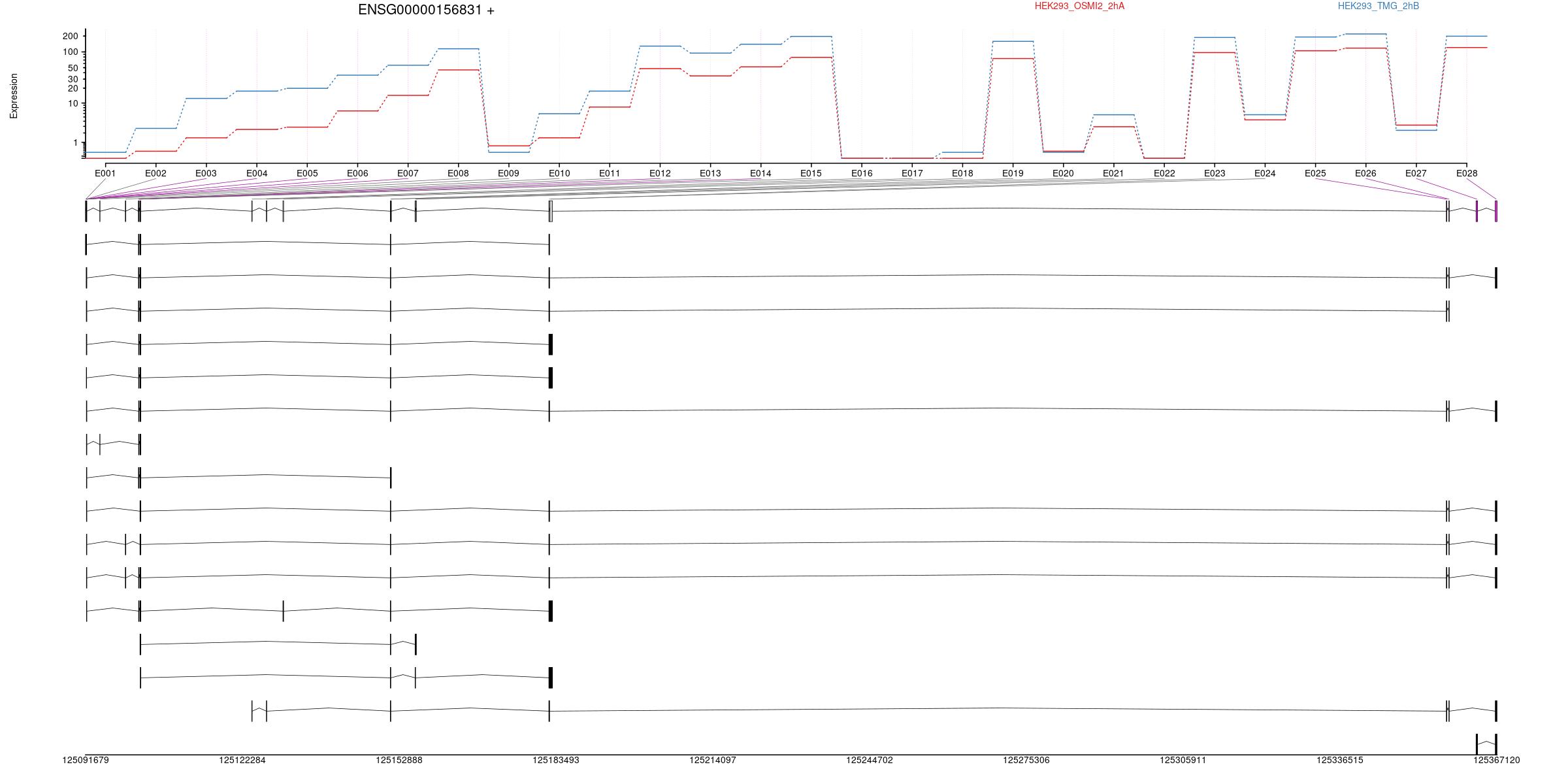This screenshot has height=771, width=1568.
Task: Click exon label E015
Action: [811, 173]
